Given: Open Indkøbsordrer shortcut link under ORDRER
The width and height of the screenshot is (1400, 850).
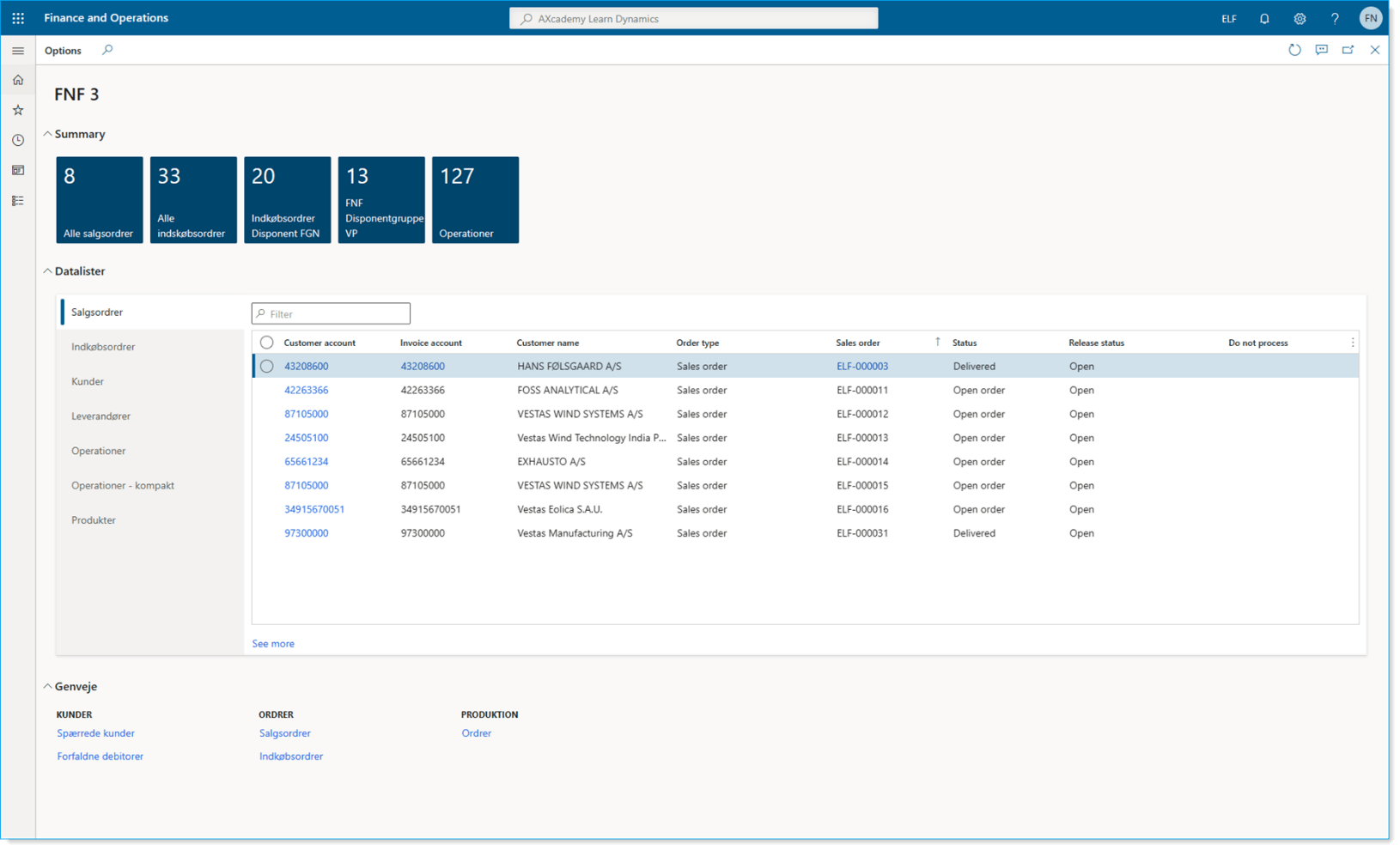Looking at the screenshot, I should pyautogui.click(x=291, y=756).
